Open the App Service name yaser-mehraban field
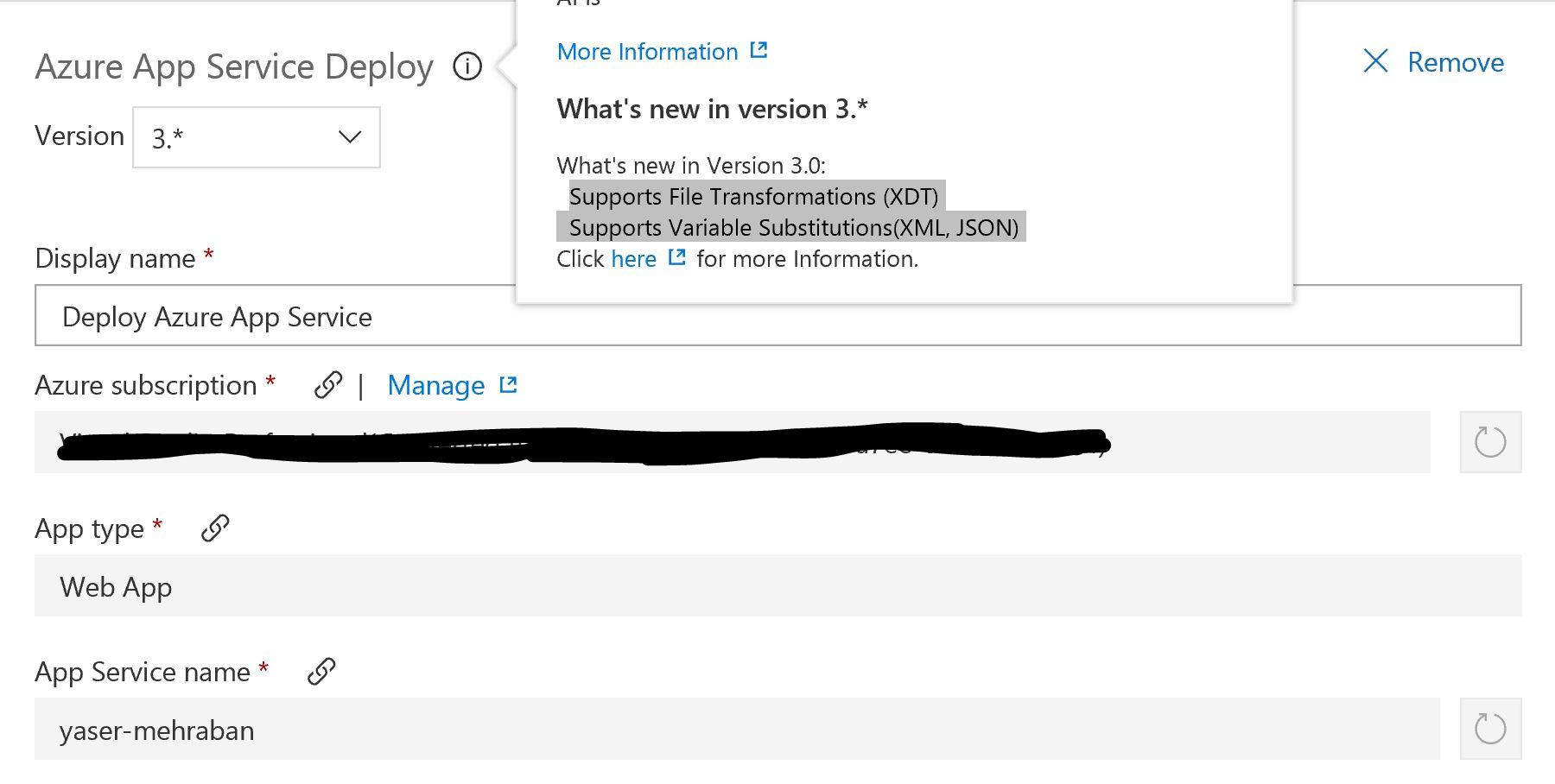 click(737, 729)
